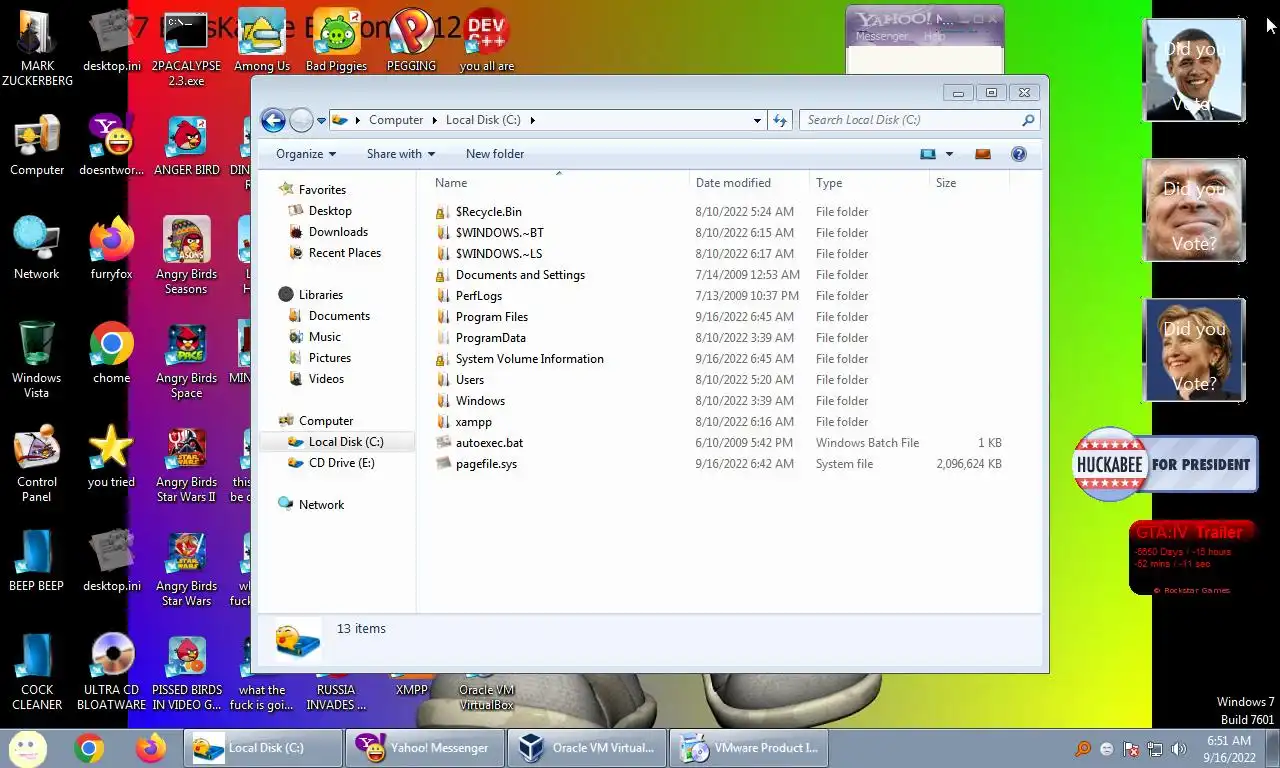1280x768 pixels.
Task: Open Chrome from the taskbar
Action: point(89,748)
